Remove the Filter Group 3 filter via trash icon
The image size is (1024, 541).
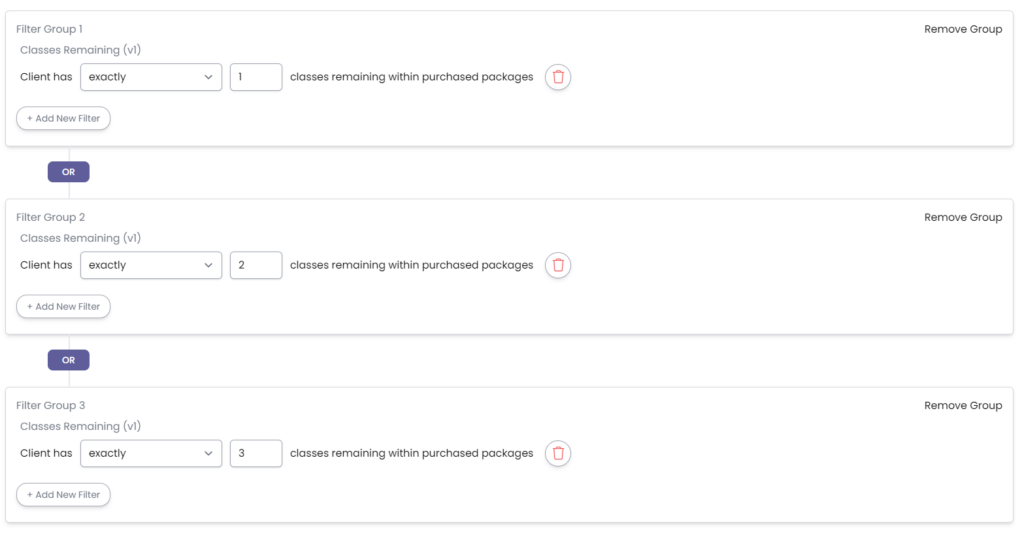click(x=558, y=453)
